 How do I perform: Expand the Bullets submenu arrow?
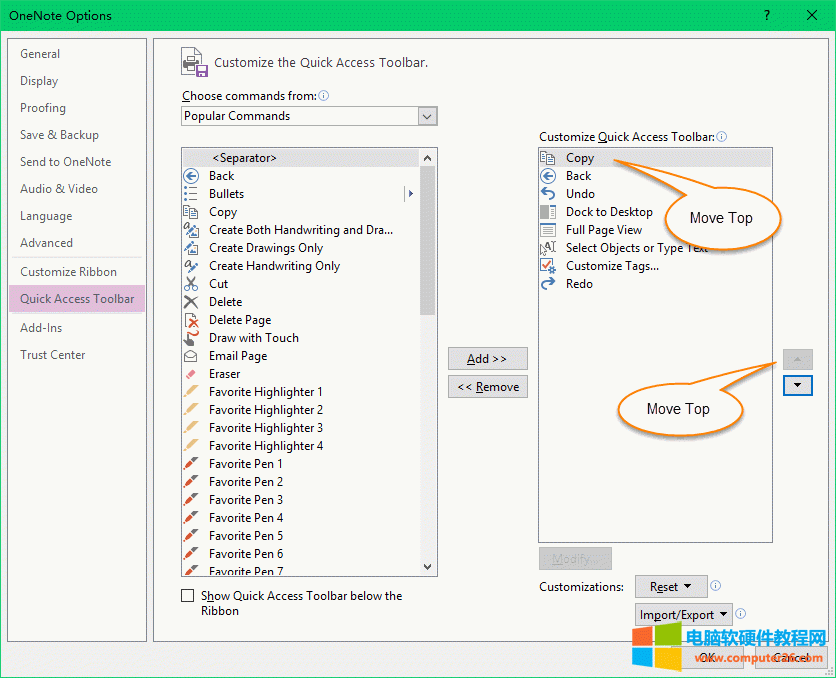point(410,194)
